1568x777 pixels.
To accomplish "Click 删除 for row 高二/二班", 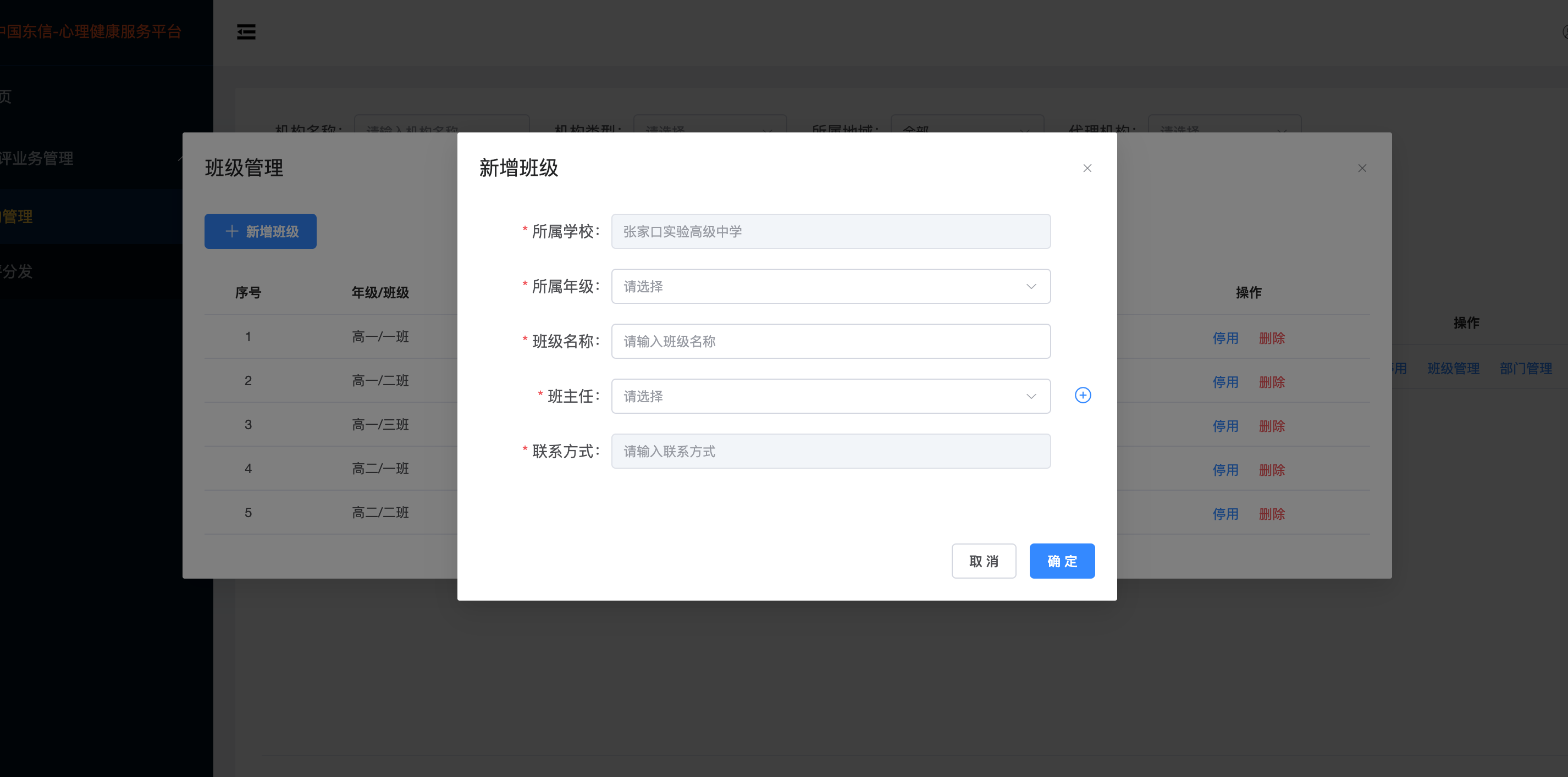I will [x=1272, y=514].
